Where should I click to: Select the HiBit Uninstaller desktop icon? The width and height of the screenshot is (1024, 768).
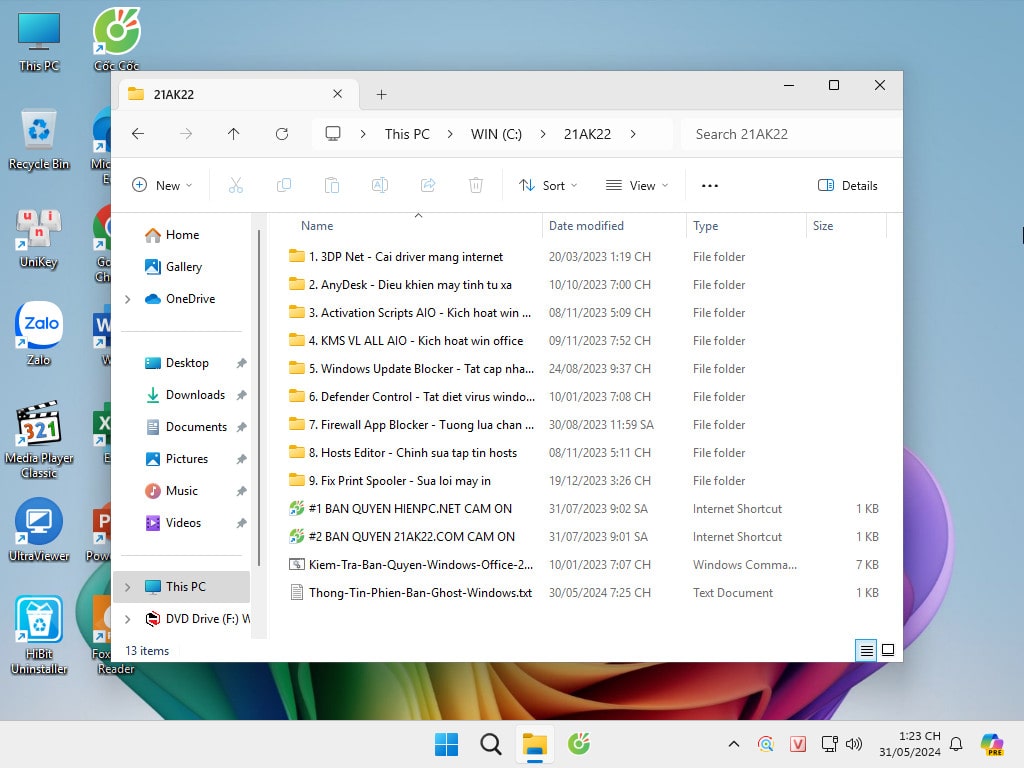coord(39,635)
